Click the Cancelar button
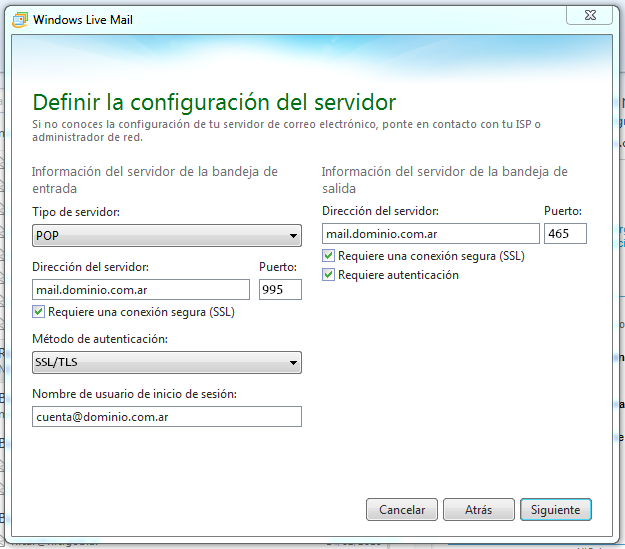 coord(402,510)
